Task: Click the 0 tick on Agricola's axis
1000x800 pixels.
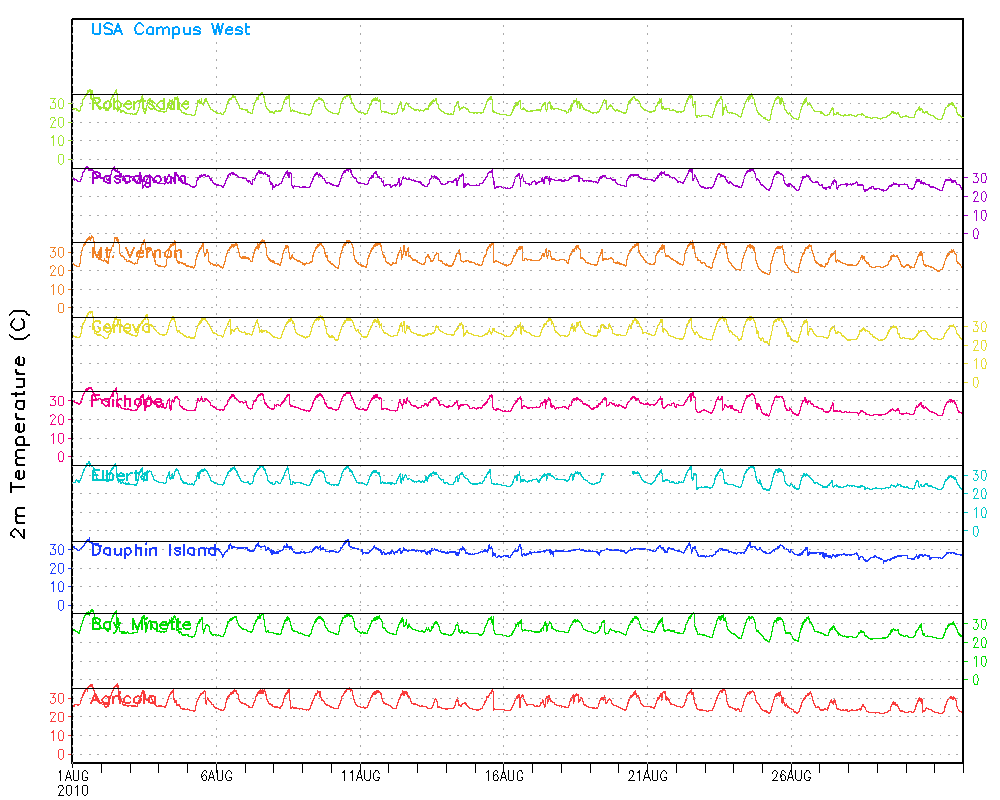Action: (61, 755)
